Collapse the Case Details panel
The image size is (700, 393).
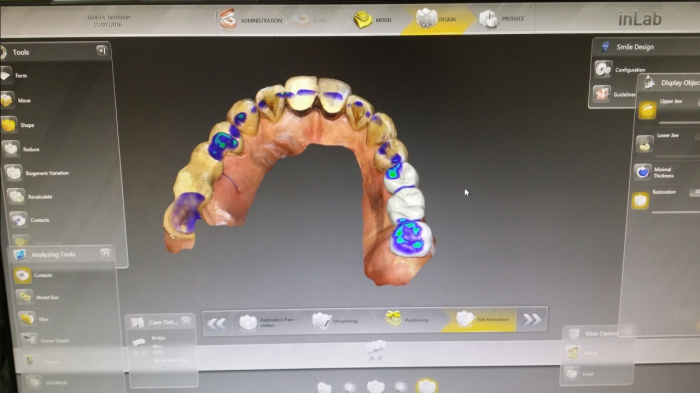(x=186, y=321)
